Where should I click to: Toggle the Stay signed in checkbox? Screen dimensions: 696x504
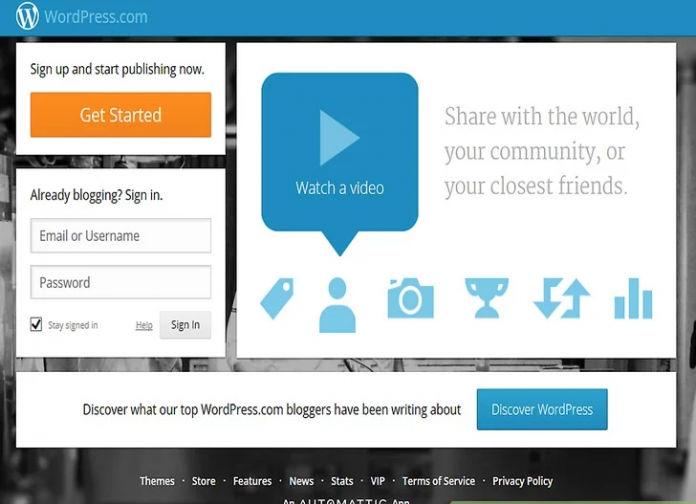point(37,324)
